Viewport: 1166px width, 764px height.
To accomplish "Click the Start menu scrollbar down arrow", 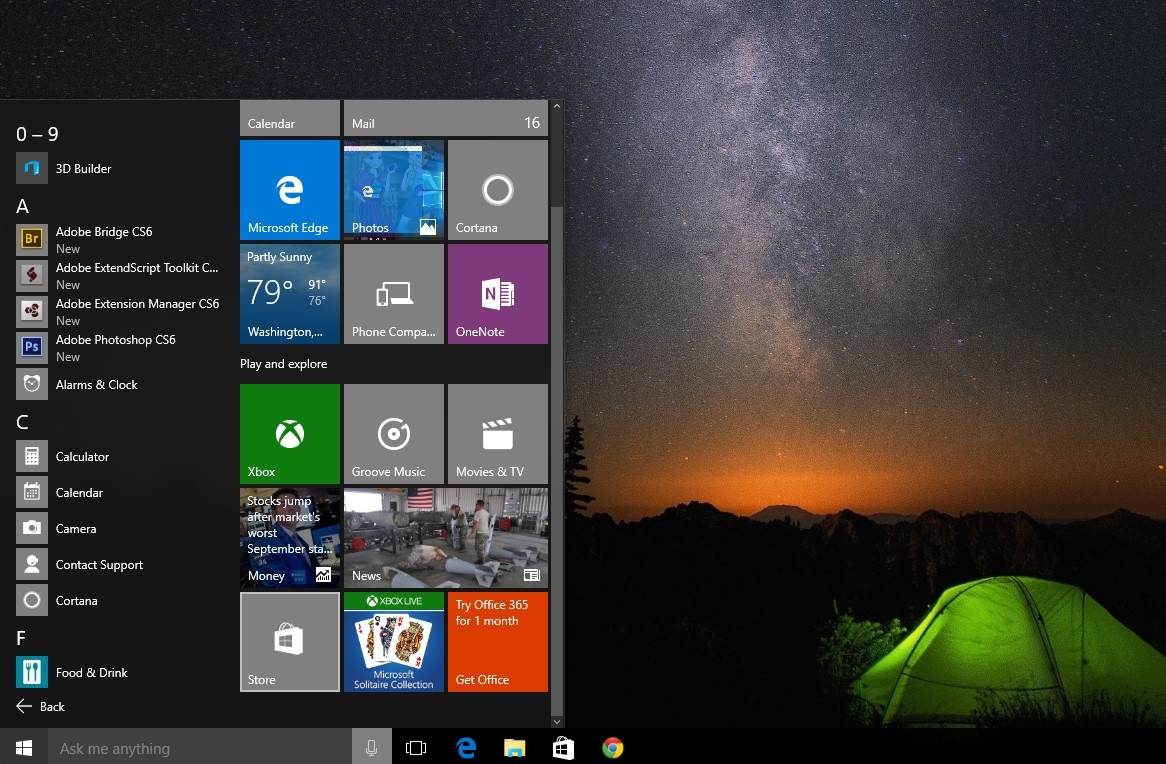I will click(557, 722).
